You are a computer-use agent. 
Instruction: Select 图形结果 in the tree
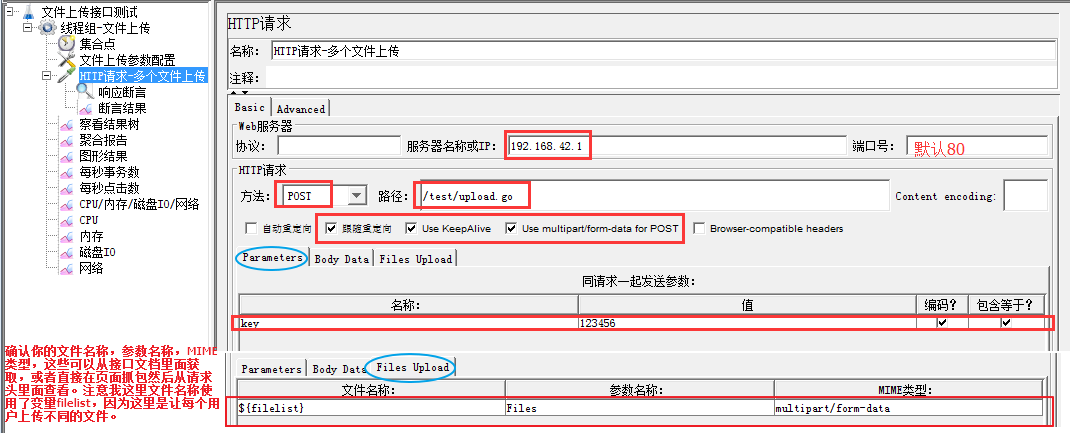(103, 156)
